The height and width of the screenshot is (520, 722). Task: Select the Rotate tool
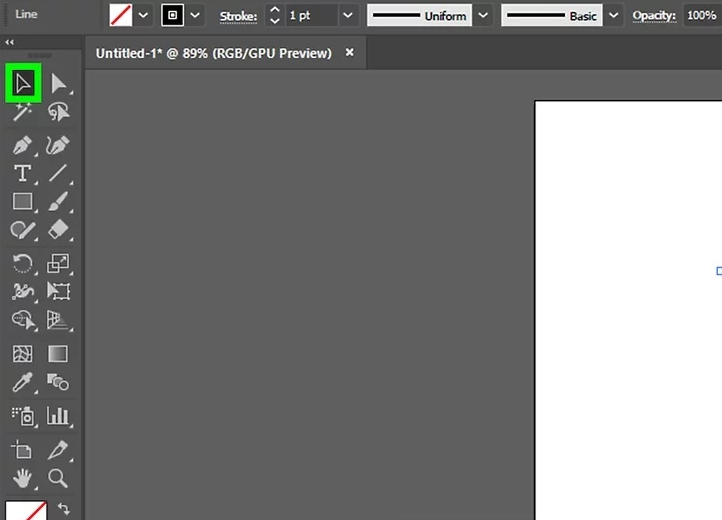coord(23,264)
